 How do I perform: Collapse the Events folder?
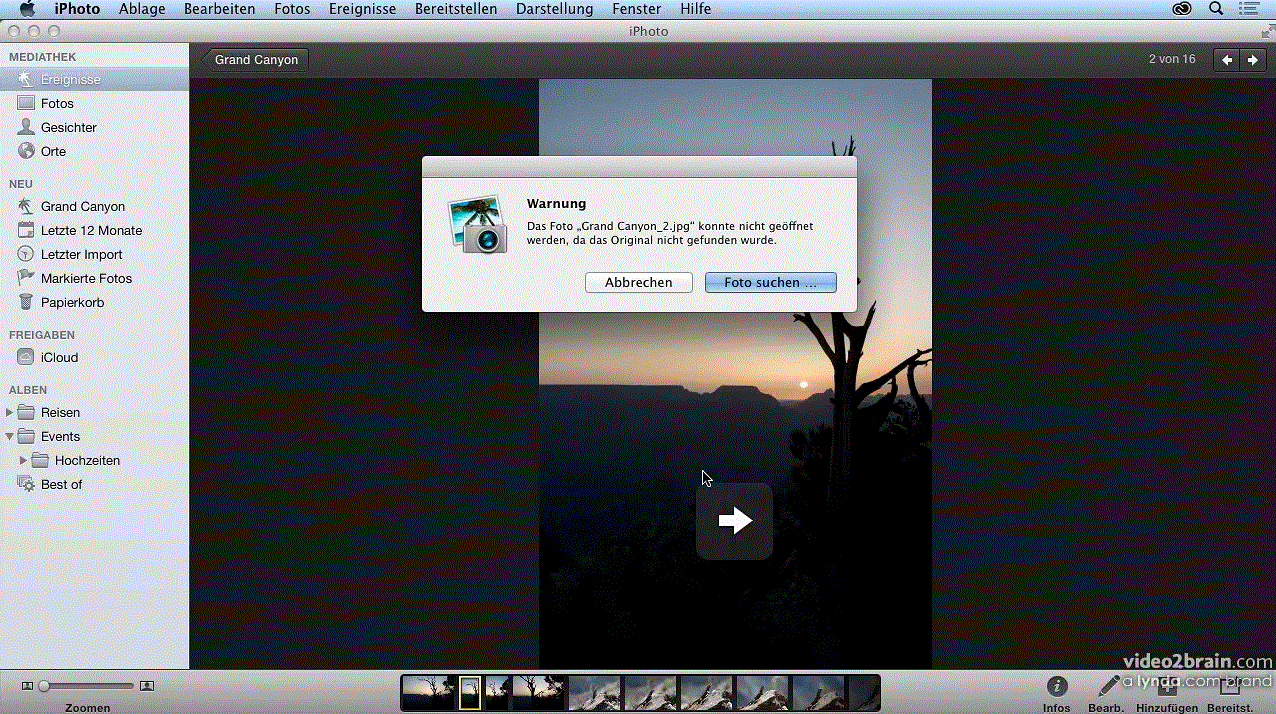(x=10, y=436)
